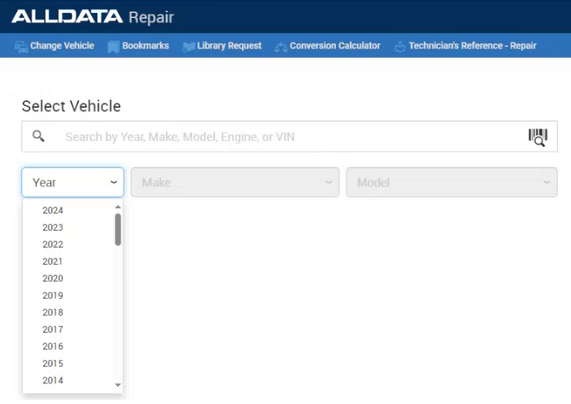Image resolution: width=571 pixels, height=404 pixels.
Task: Select year 2024 from list
Action: 53,210
